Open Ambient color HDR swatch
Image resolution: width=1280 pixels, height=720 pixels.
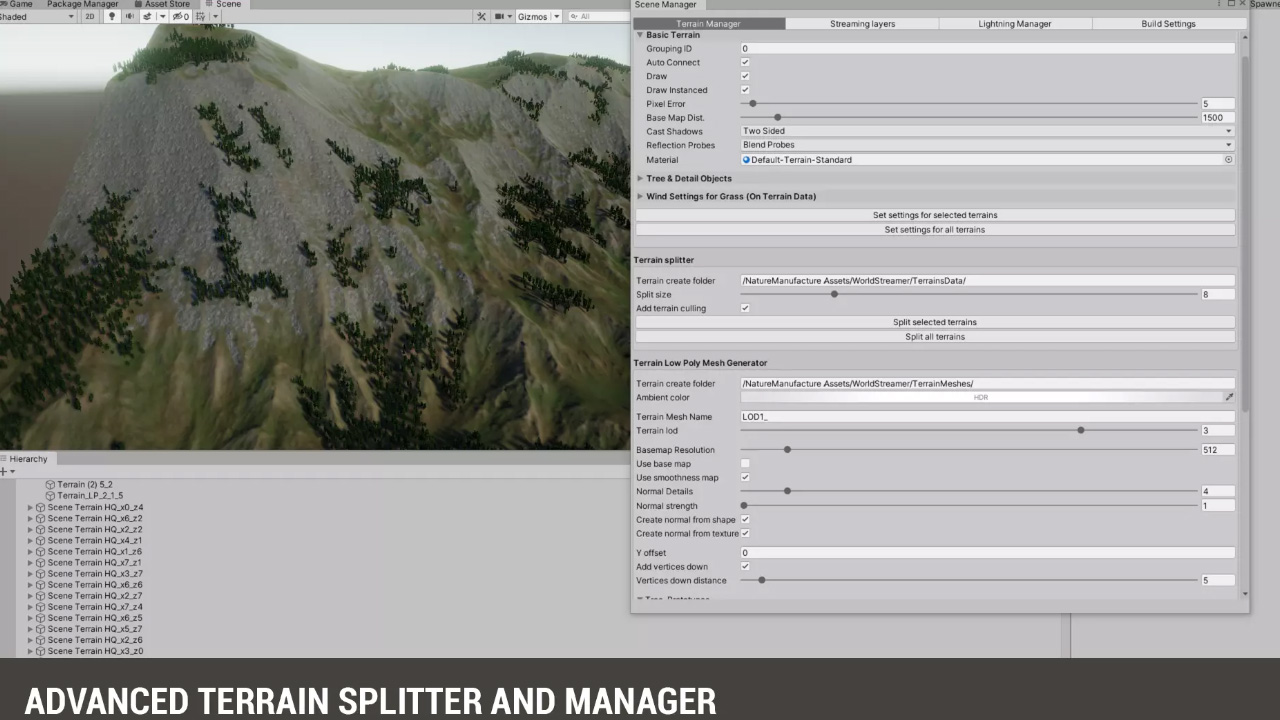tap(980, 397)
